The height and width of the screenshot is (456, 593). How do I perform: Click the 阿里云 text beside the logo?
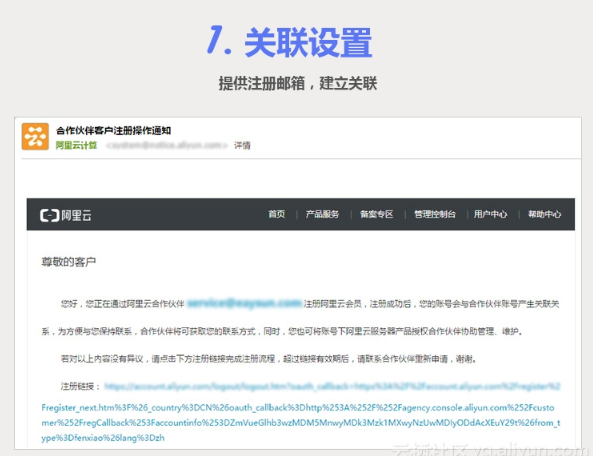click(x=76, y=215)
